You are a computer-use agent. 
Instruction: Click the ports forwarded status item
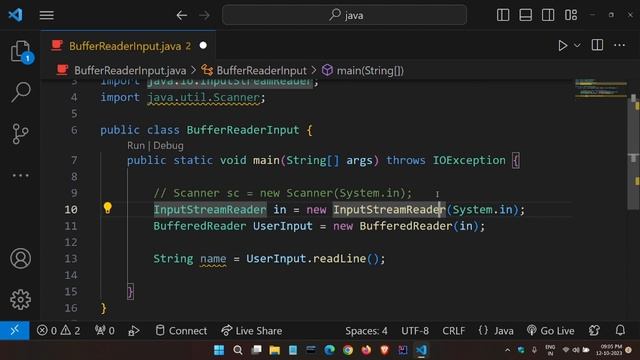[104, 331]
